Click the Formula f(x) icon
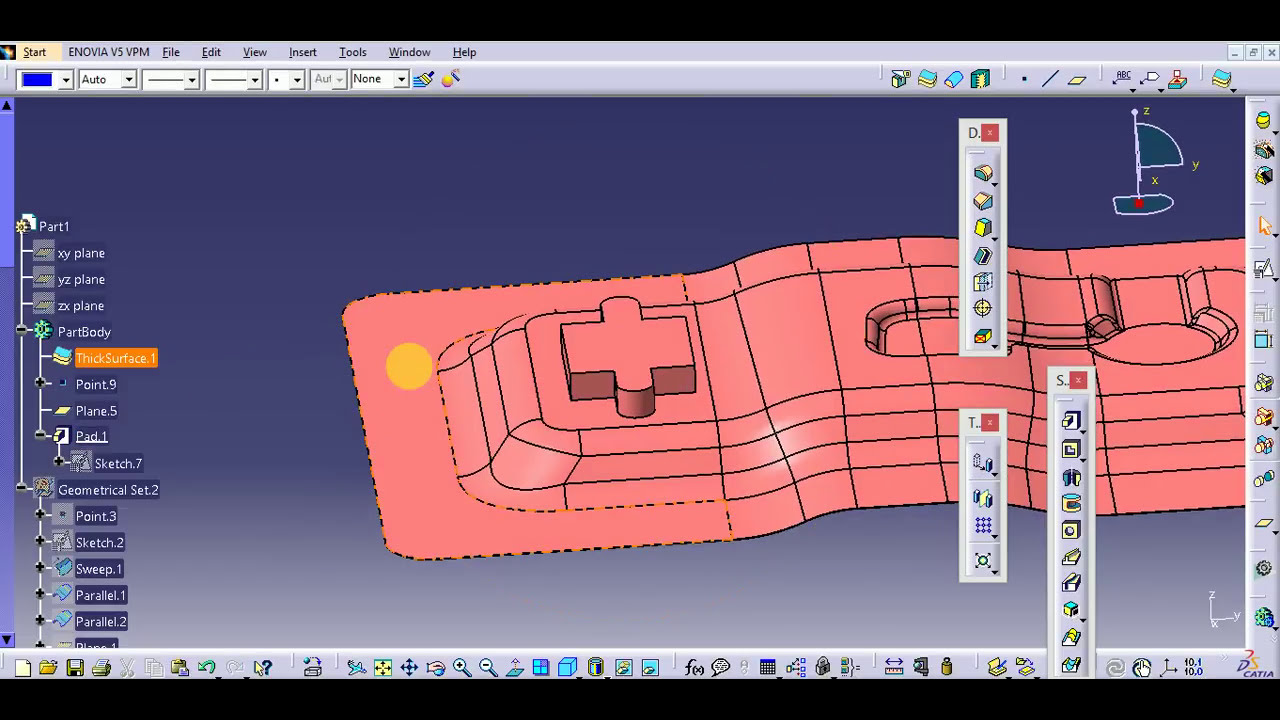Image resolution: width=1280 pixels, height=720 pixels. point(694,668)
